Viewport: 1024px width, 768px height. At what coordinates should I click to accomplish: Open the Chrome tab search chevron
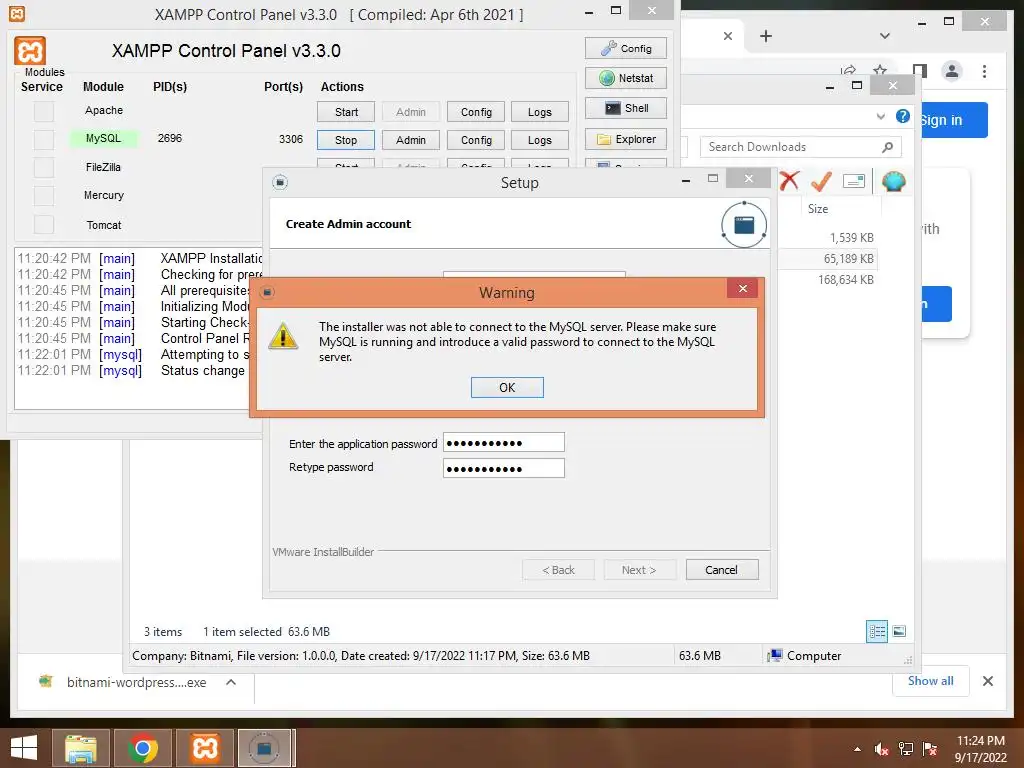tap(885, 36)
